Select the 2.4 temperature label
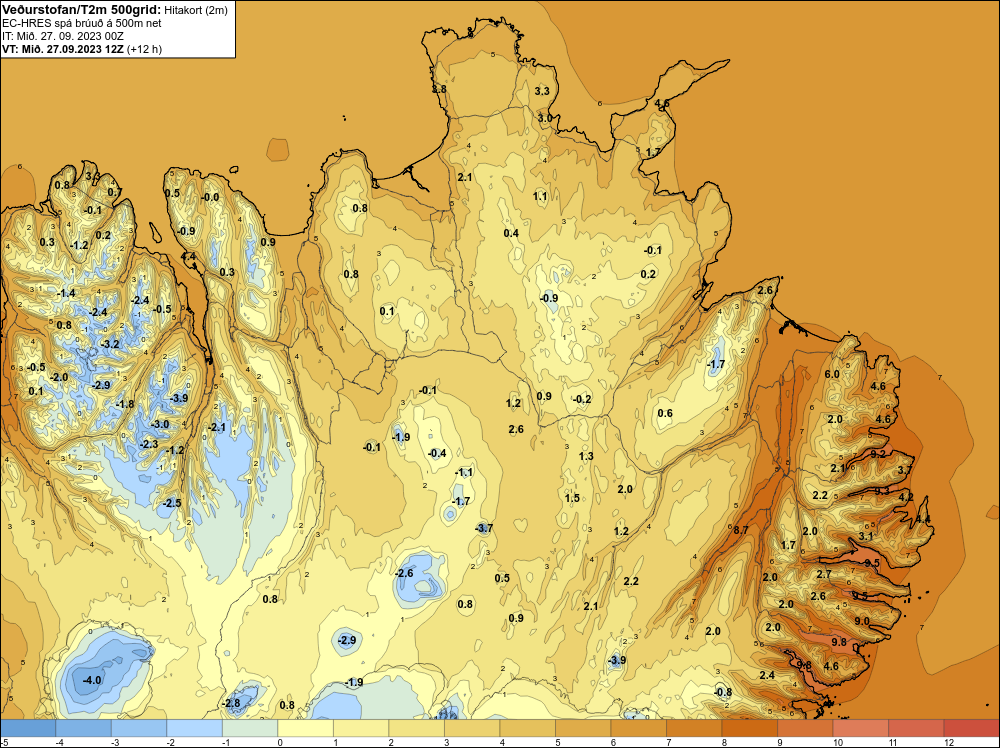Image resolution: width=1000 pixels, height=748 pixels. click(x=767, y=675)
